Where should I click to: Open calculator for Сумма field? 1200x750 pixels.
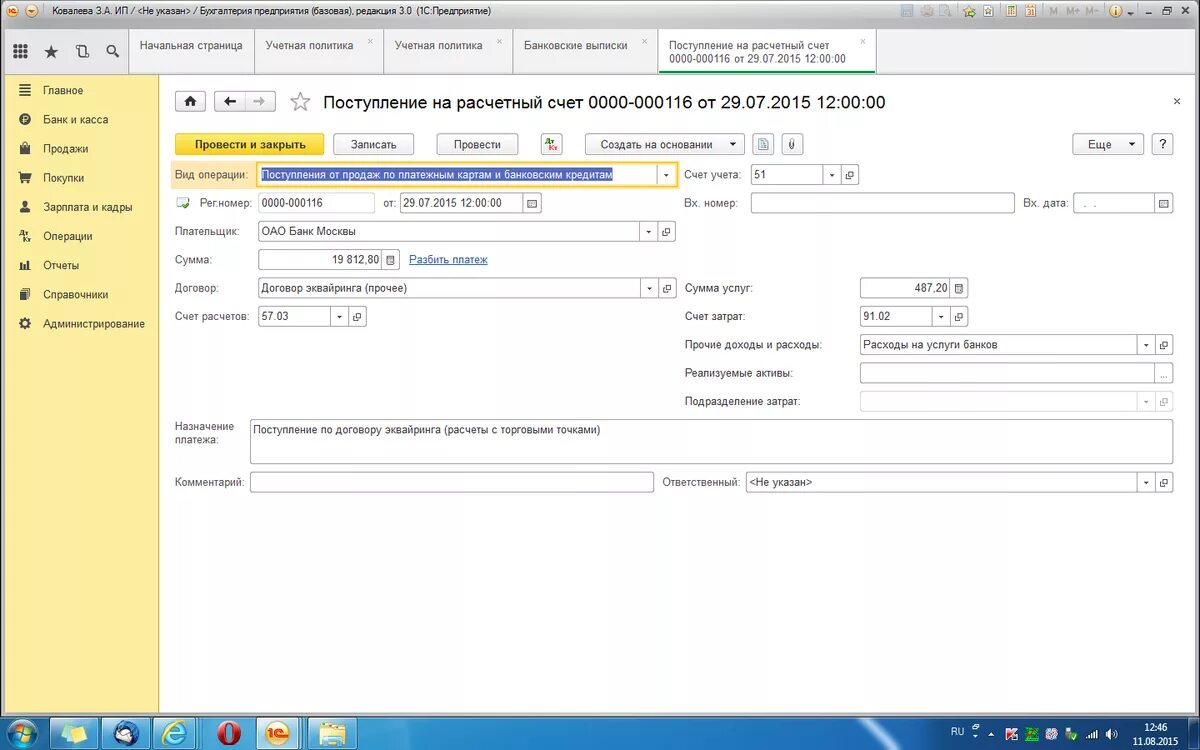coord(391,260)
